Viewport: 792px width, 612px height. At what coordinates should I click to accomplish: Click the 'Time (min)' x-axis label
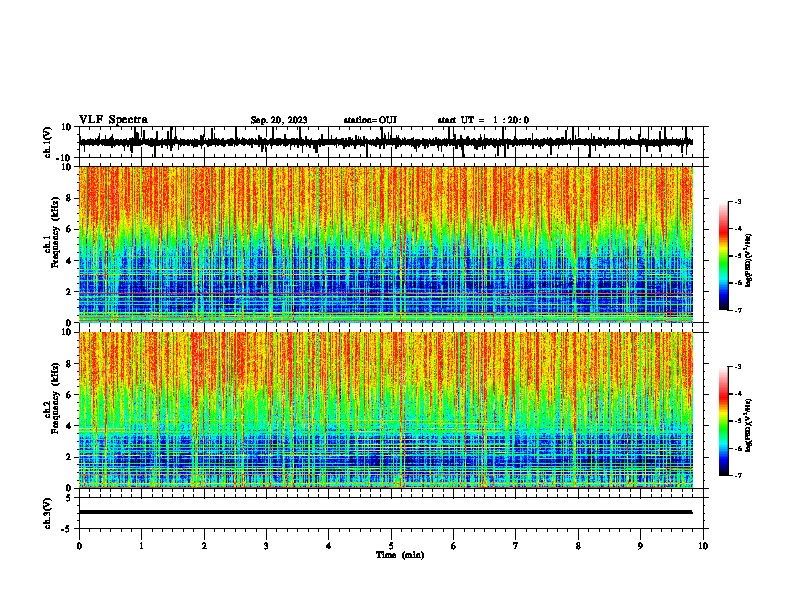400,555
